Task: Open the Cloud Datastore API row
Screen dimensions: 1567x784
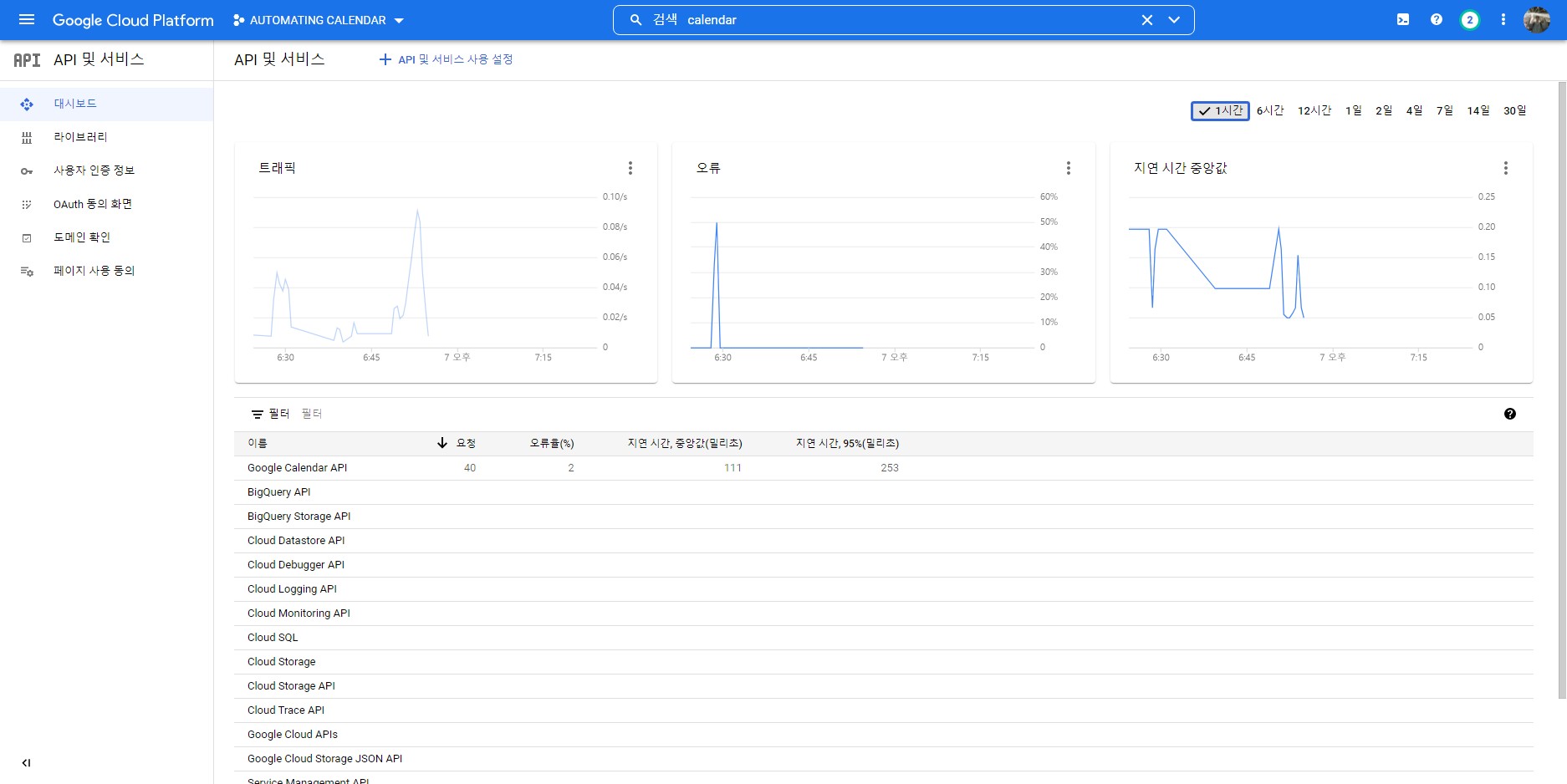Action: tap(884, 541)
